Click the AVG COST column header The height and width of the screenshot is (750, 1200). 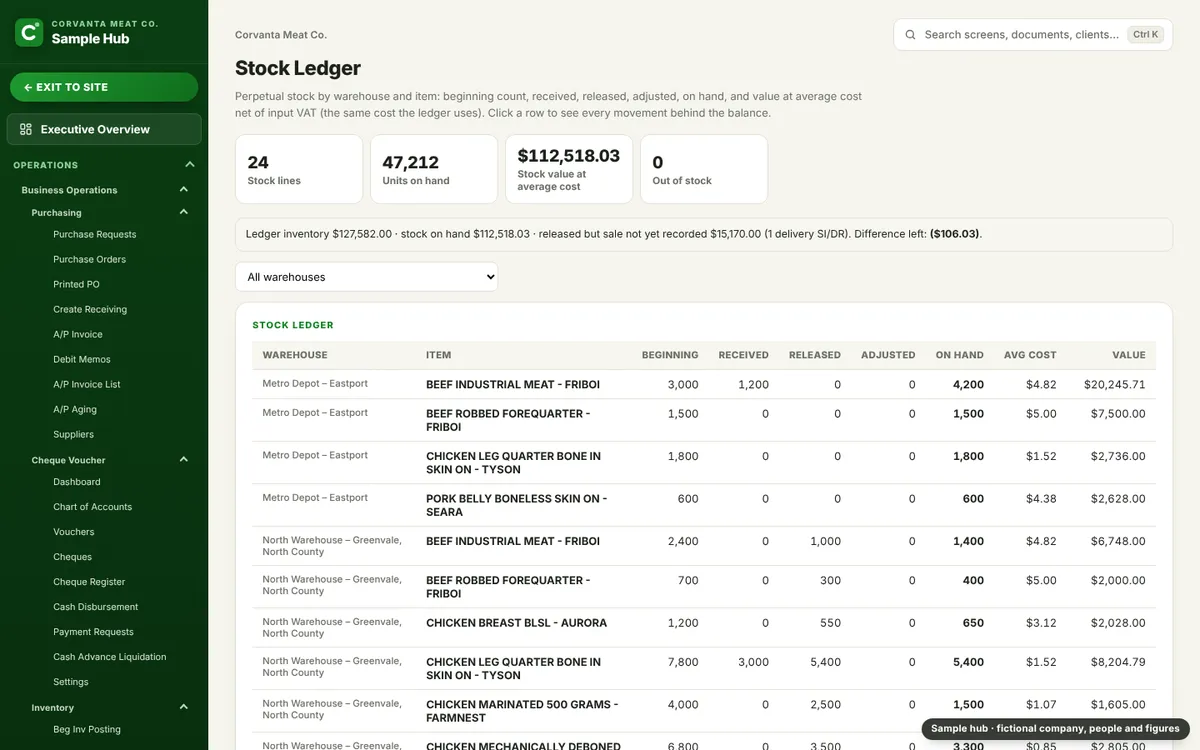[1029, 355]
